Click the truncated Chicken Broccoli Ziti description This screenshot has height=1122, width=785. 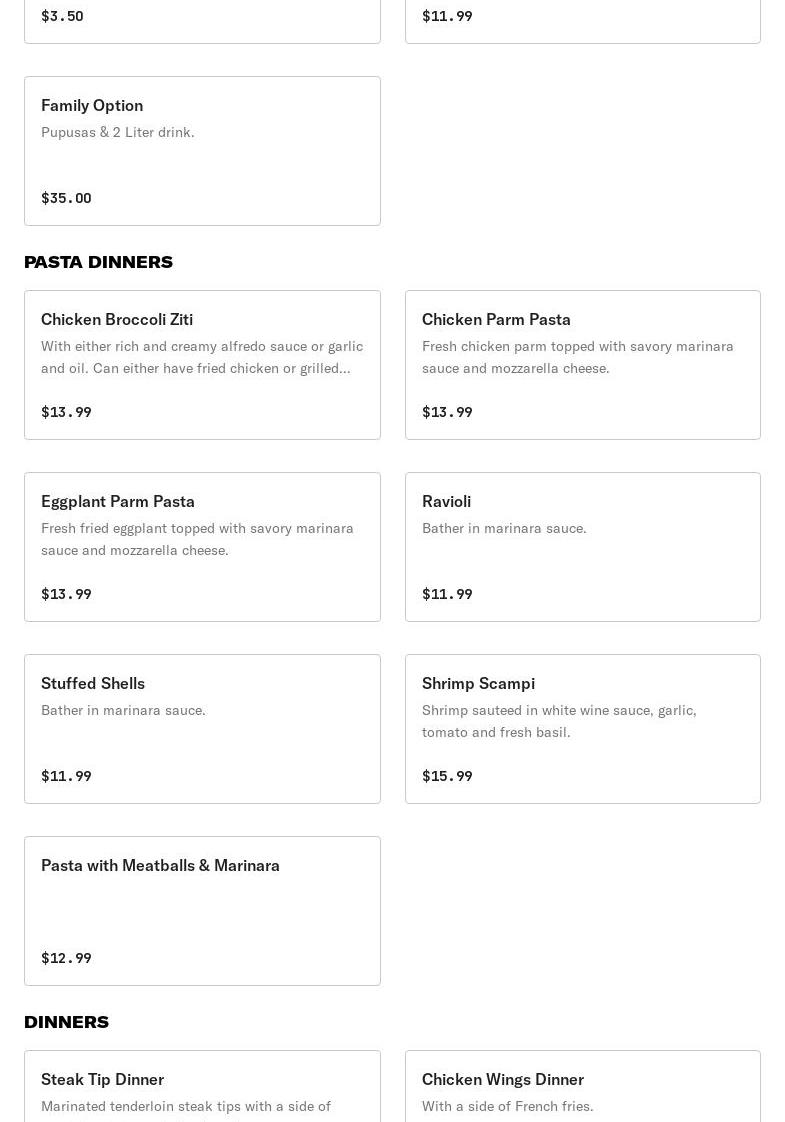pyautogui.click(x=201, y=357)
